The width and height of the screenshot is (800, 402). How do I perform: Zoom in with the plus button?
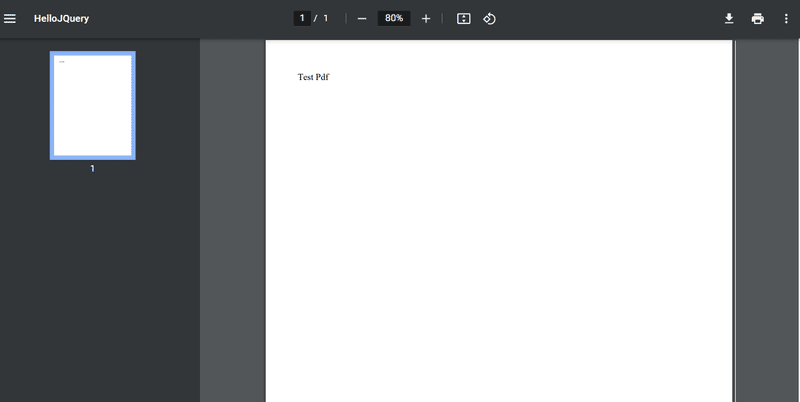coord(426,19)
